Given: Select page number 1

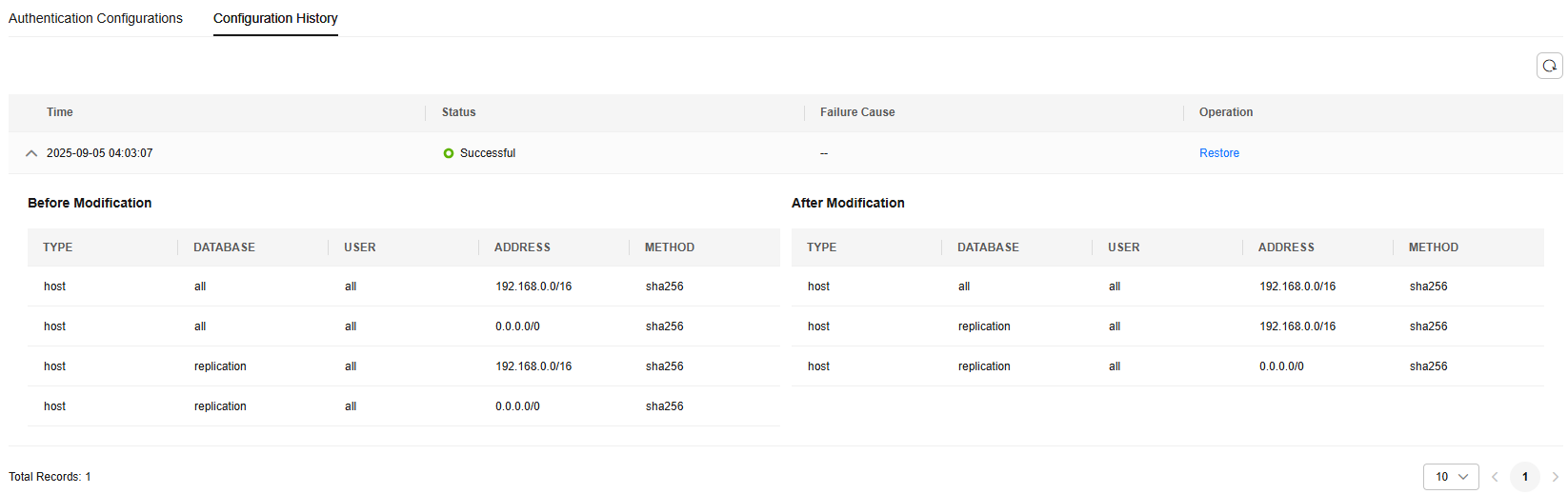Looking at the screenshot, I should [1525, 477].
